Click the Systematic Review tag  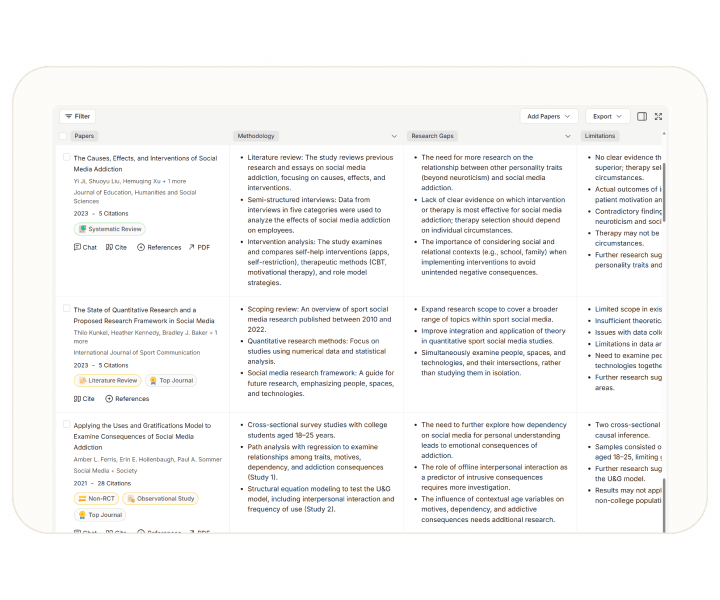tap(110, 229)
